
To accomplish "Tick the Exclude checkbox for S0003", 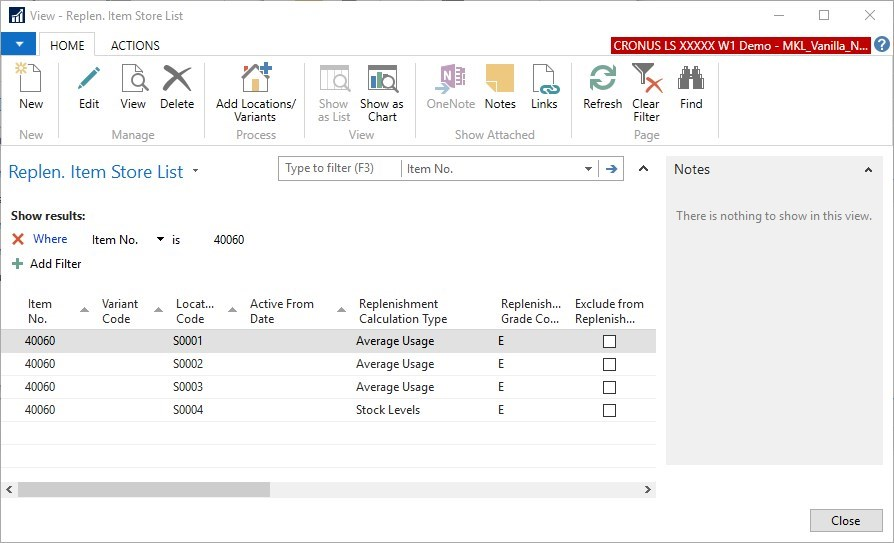I will [609, 387].
